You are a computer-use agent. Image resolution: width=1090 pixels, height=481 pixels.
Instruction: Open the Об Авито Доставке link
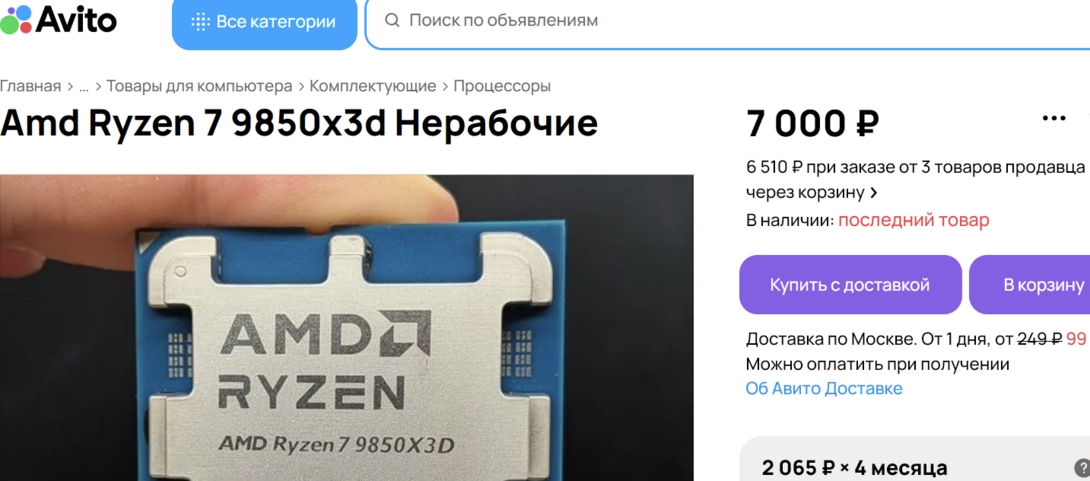pyautogui.click(x=824, y=388)
